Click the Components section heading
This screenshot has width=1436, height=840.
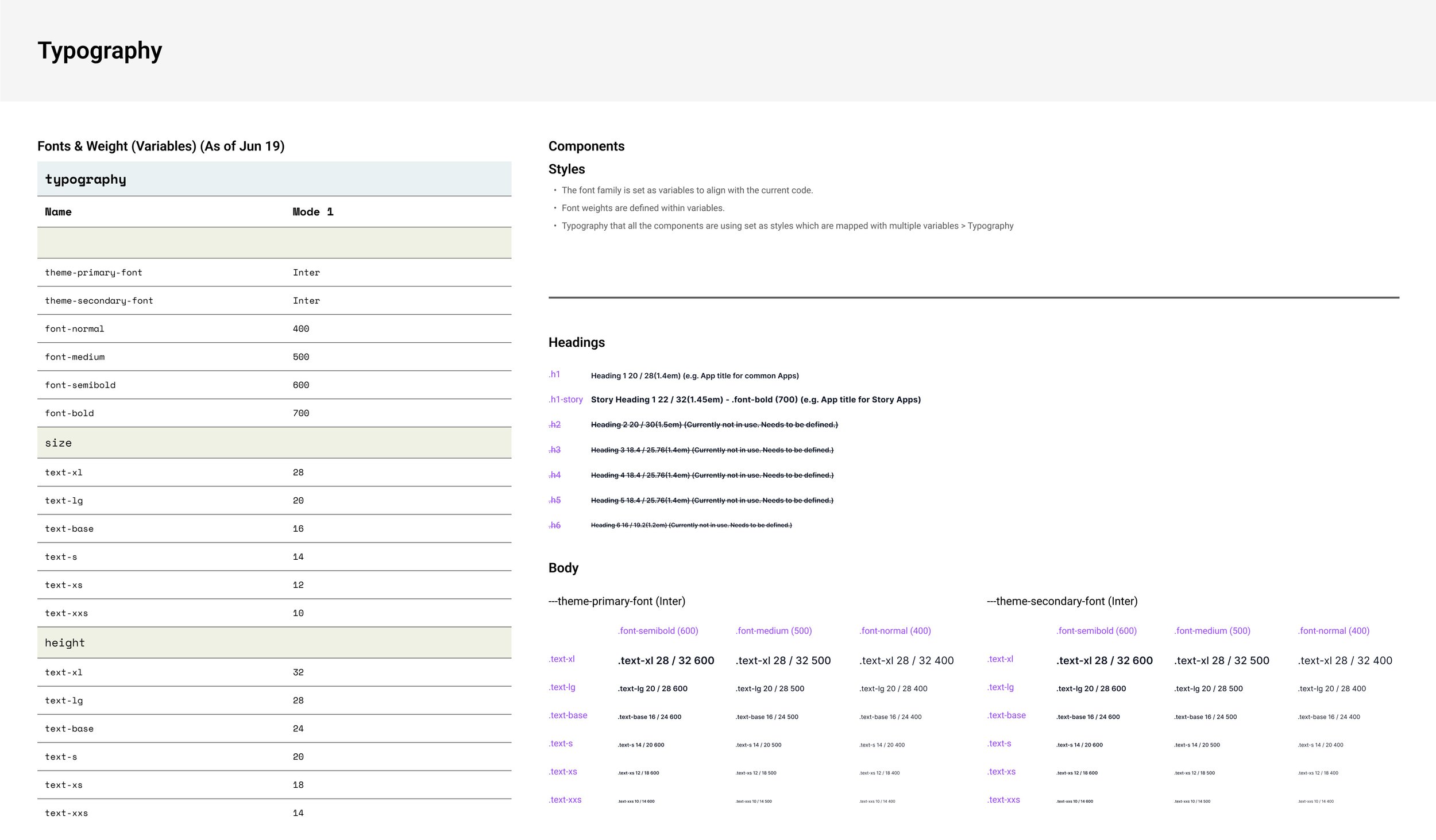[x=586, y=146]
